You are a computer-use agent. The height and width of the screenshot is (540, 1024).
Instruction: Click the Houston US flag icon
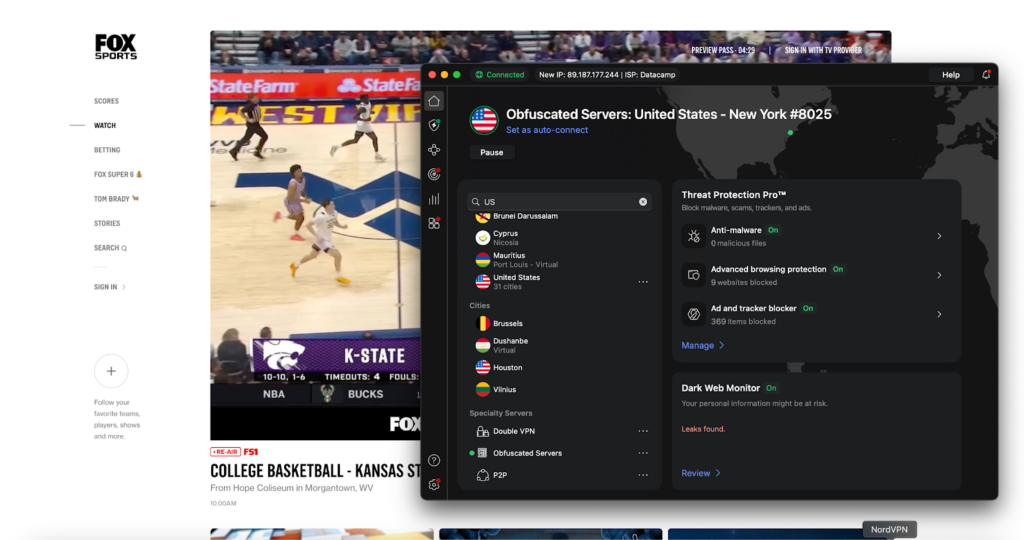[483, 368]
